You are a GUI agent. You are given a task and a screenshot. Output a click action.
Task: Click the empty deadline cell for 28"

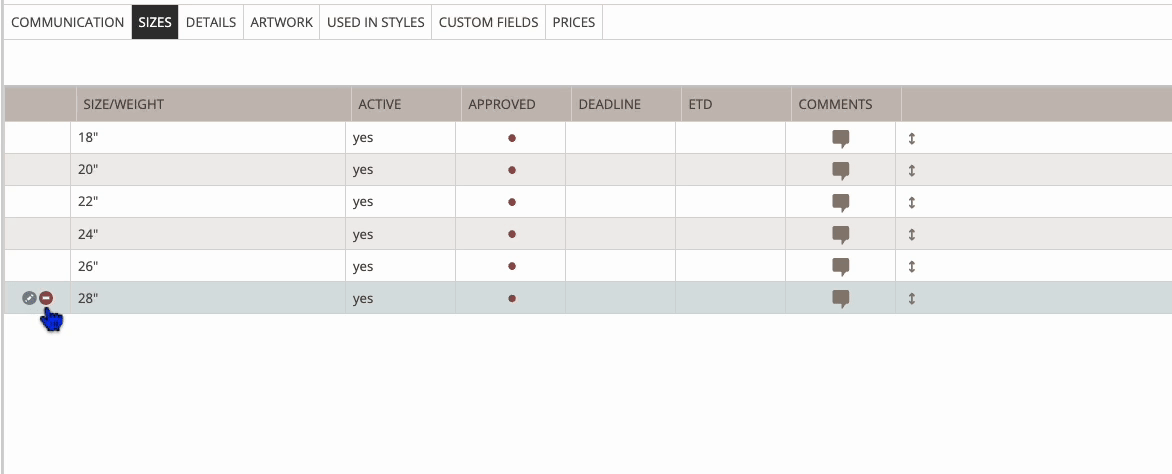point(620,298)
